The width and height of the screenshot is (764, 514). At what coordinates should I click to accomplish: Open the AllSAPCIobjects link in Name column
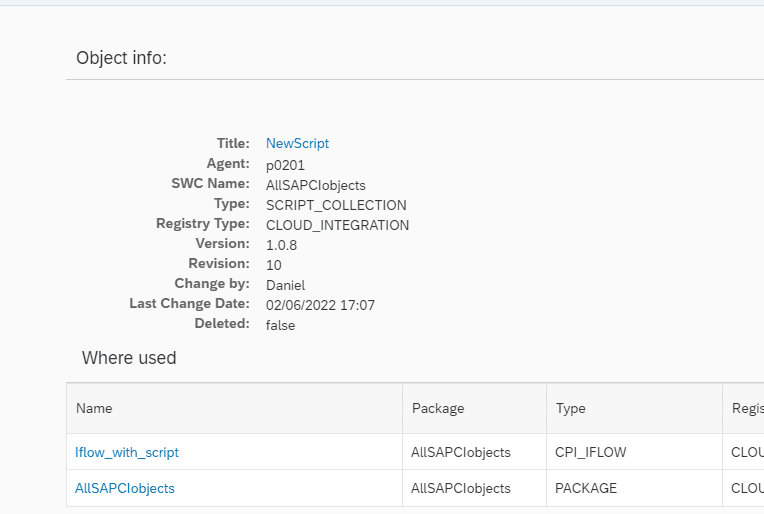point(125,488)
